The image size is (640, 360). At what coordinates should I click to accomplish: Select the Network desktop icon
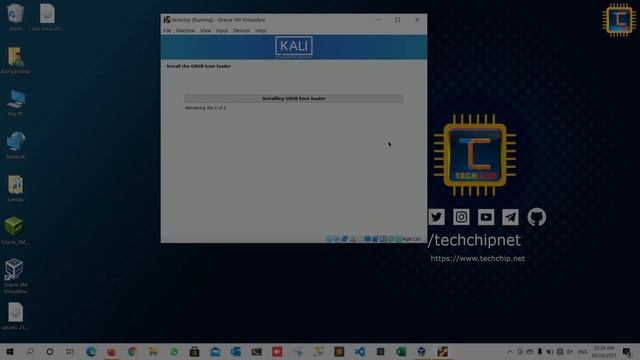(x=16, y=145)
